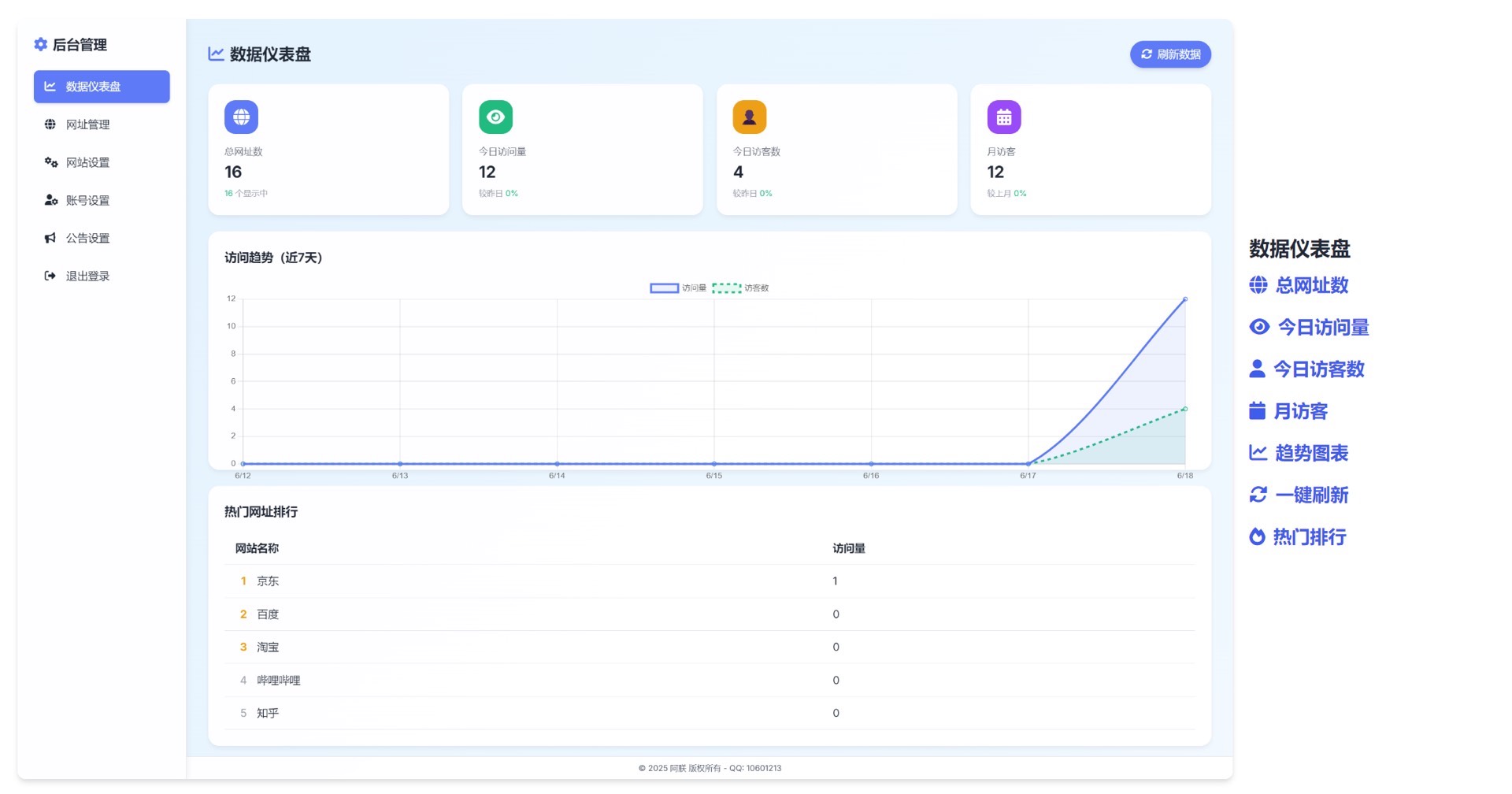This screenshot has height=794, width=1512.
Task: Click the chart icon beside 数据仪表盘 heading
Action: 216,54
